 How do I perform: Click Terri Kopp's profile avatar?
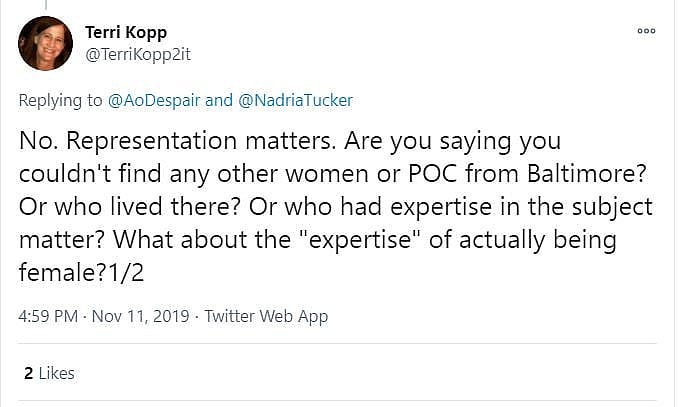pyautogui.click(x=45, y=43)
